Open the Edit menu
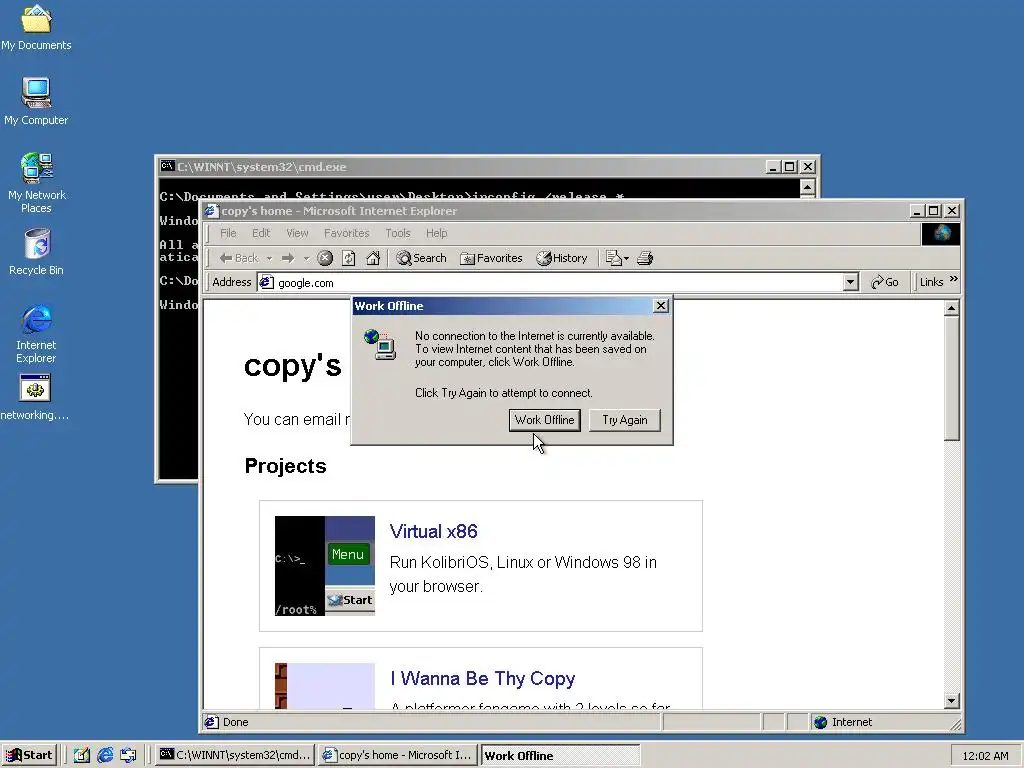1024x768 pixels. click(x=261, y=233)
